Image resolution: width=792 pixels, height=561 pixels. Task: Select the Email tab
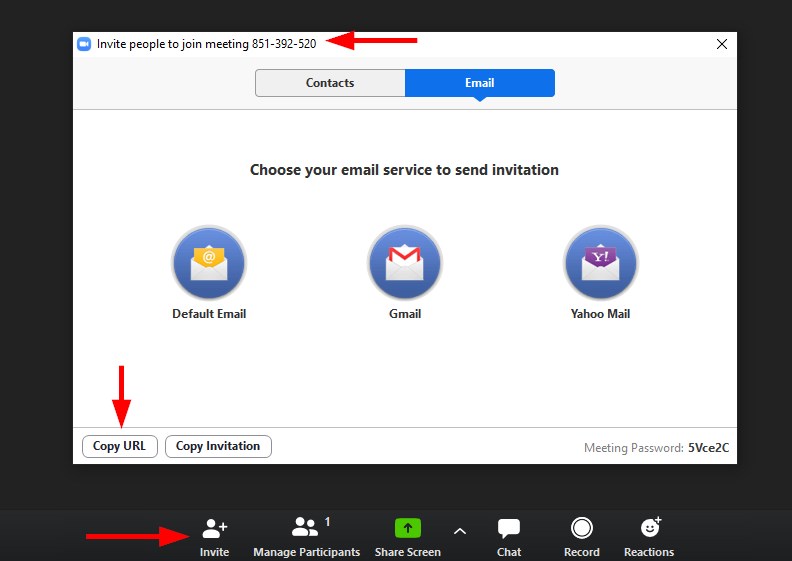[480, 83]
